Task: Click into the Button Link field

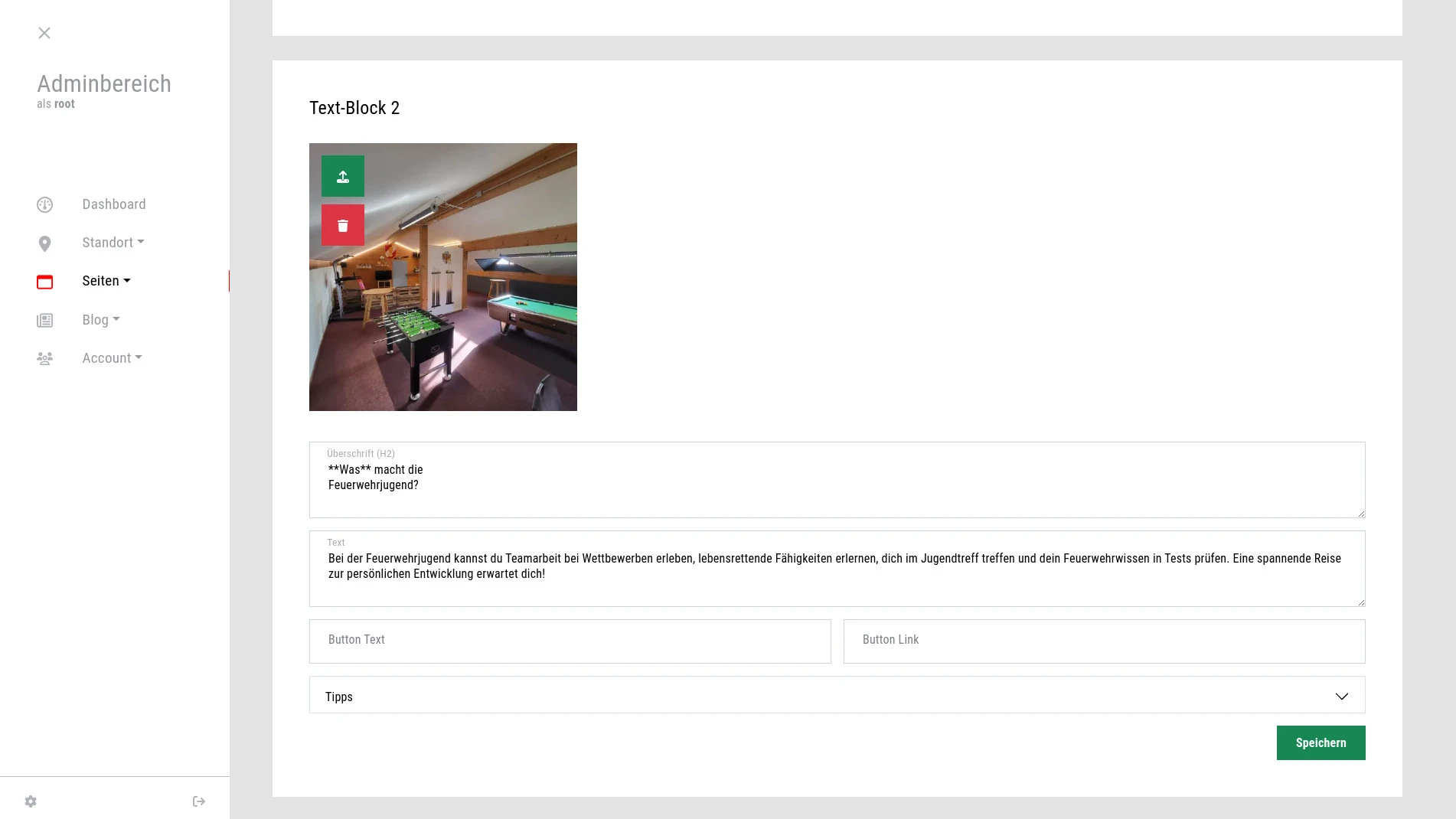Action: tap(1104, 641)
